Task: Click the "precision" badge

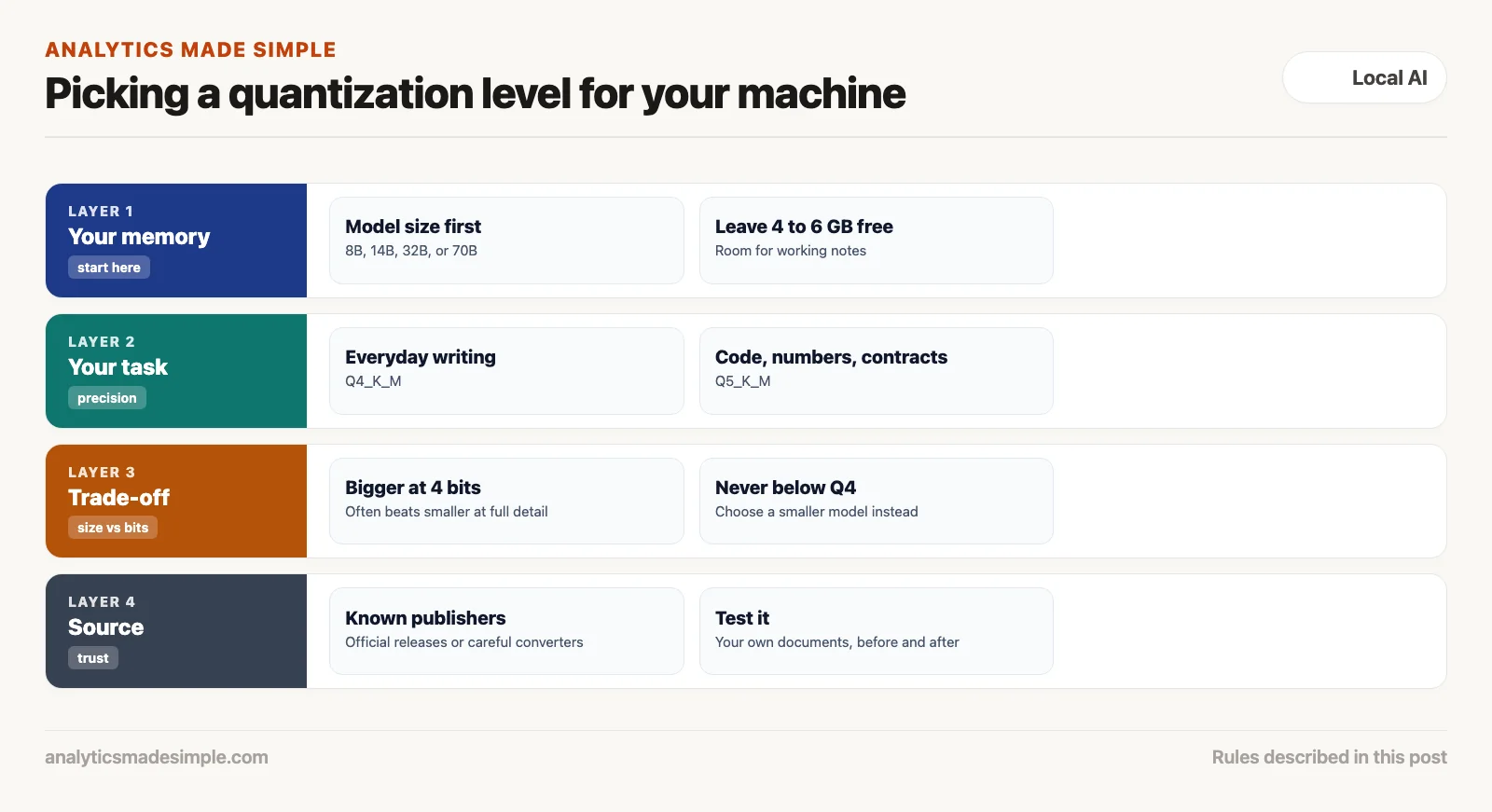Action: coord(107,398)
